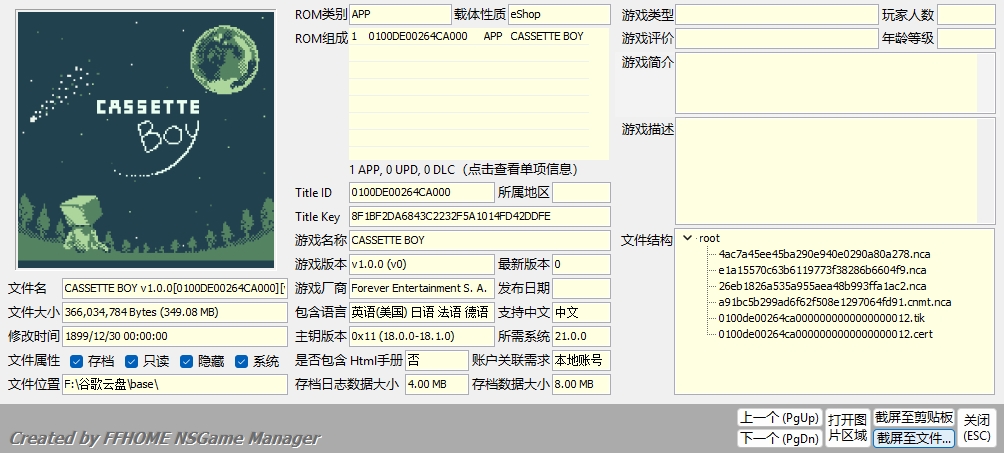Select the .cert certificate file in tree
The height and width of the screenshot is (453, 1004).
point(811,334)
